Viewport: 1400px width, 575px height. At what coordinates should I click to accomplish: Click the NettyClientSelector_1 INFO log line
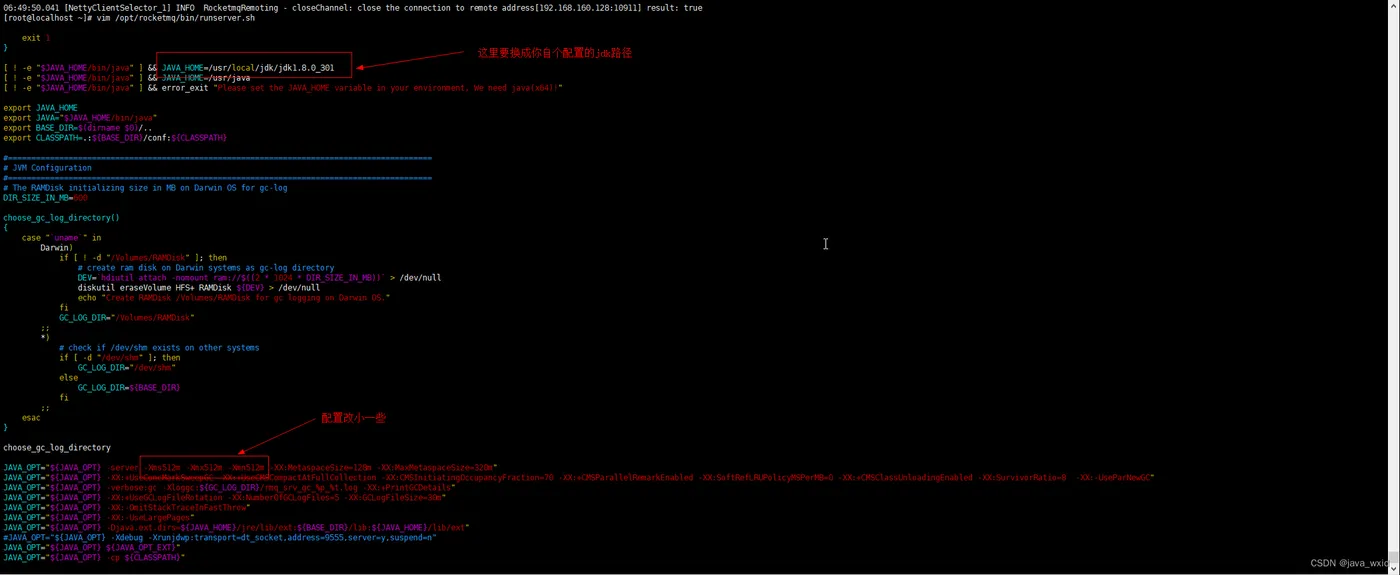(352, 7)
